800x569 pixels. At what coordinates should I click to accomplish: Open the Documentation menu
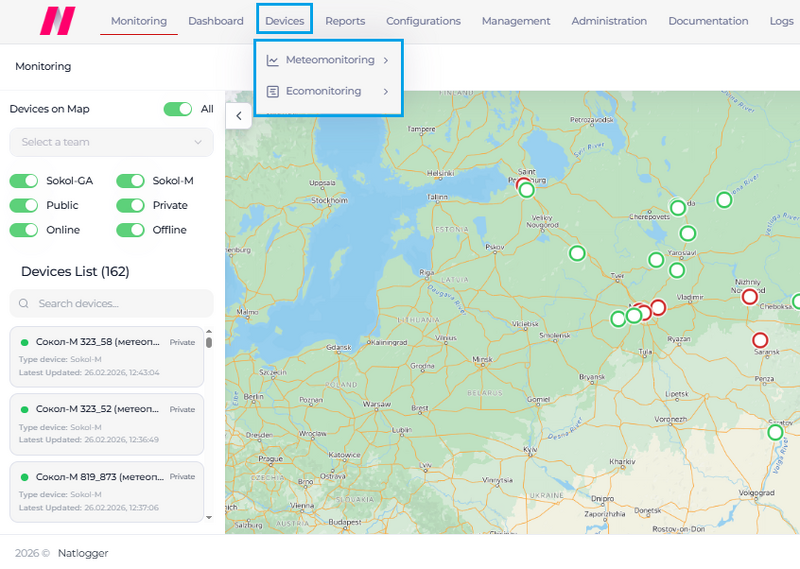[x=708, y=21]
